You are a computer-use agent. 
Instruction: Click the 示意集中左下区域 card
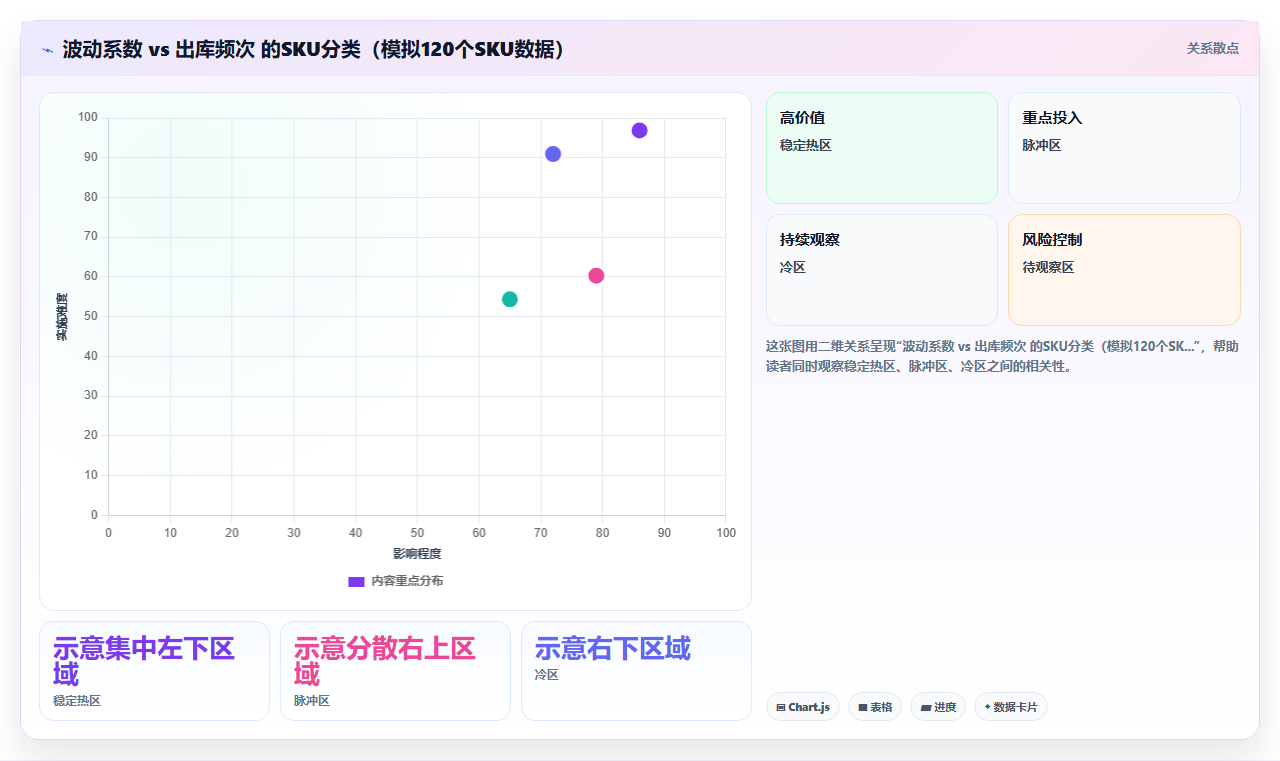click(x=155, y=671)
